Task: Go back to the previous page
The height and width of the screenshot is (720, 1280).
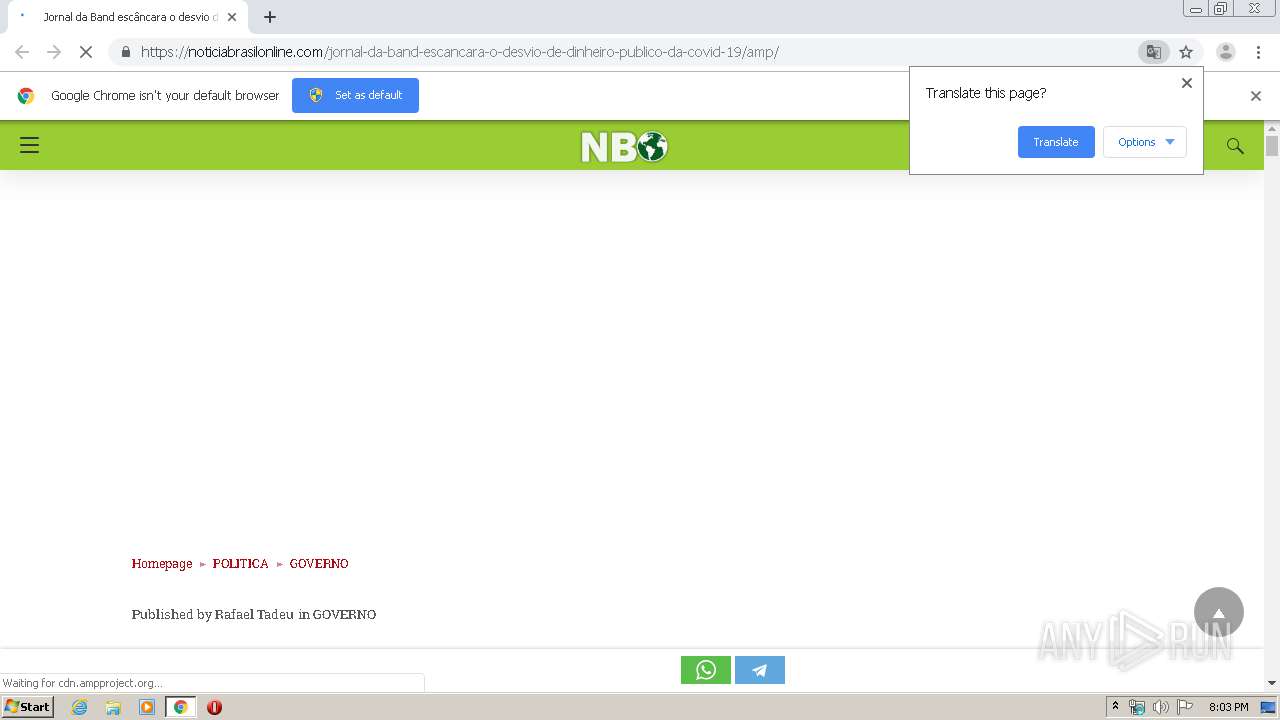Action: coord(22,52)
